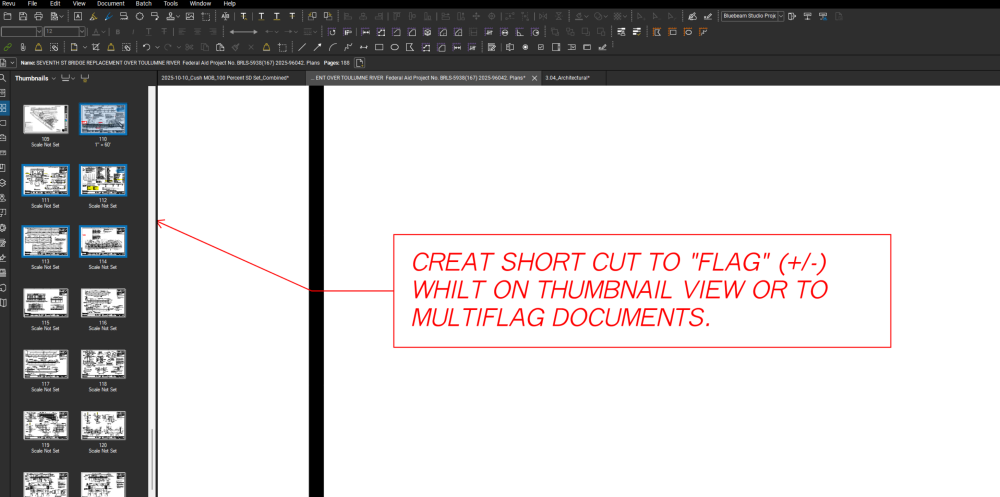Click the page icon beside Pages 188

point(360,63)
